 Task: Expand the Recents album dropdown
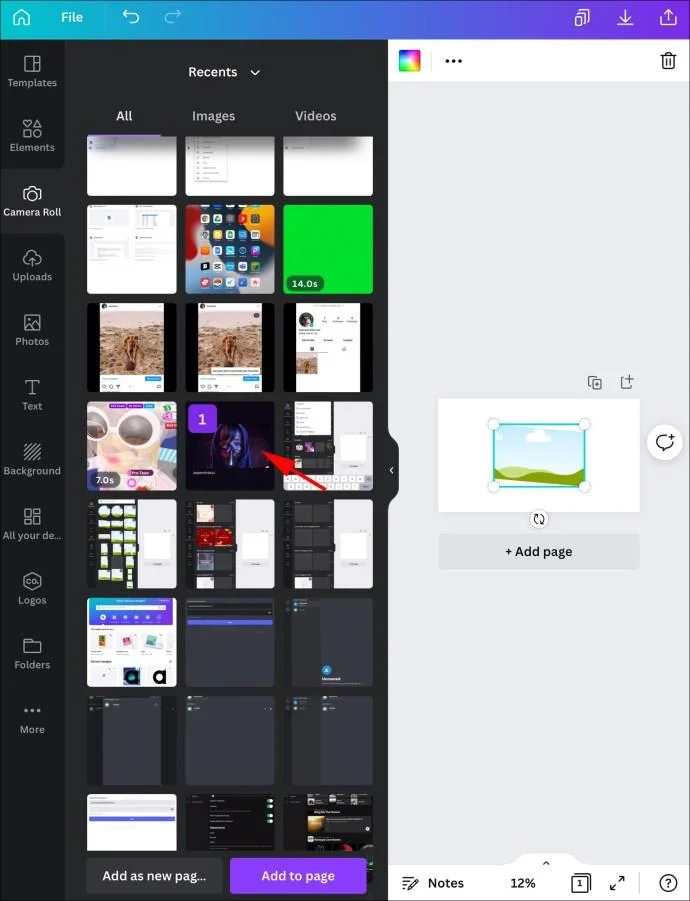224,72
